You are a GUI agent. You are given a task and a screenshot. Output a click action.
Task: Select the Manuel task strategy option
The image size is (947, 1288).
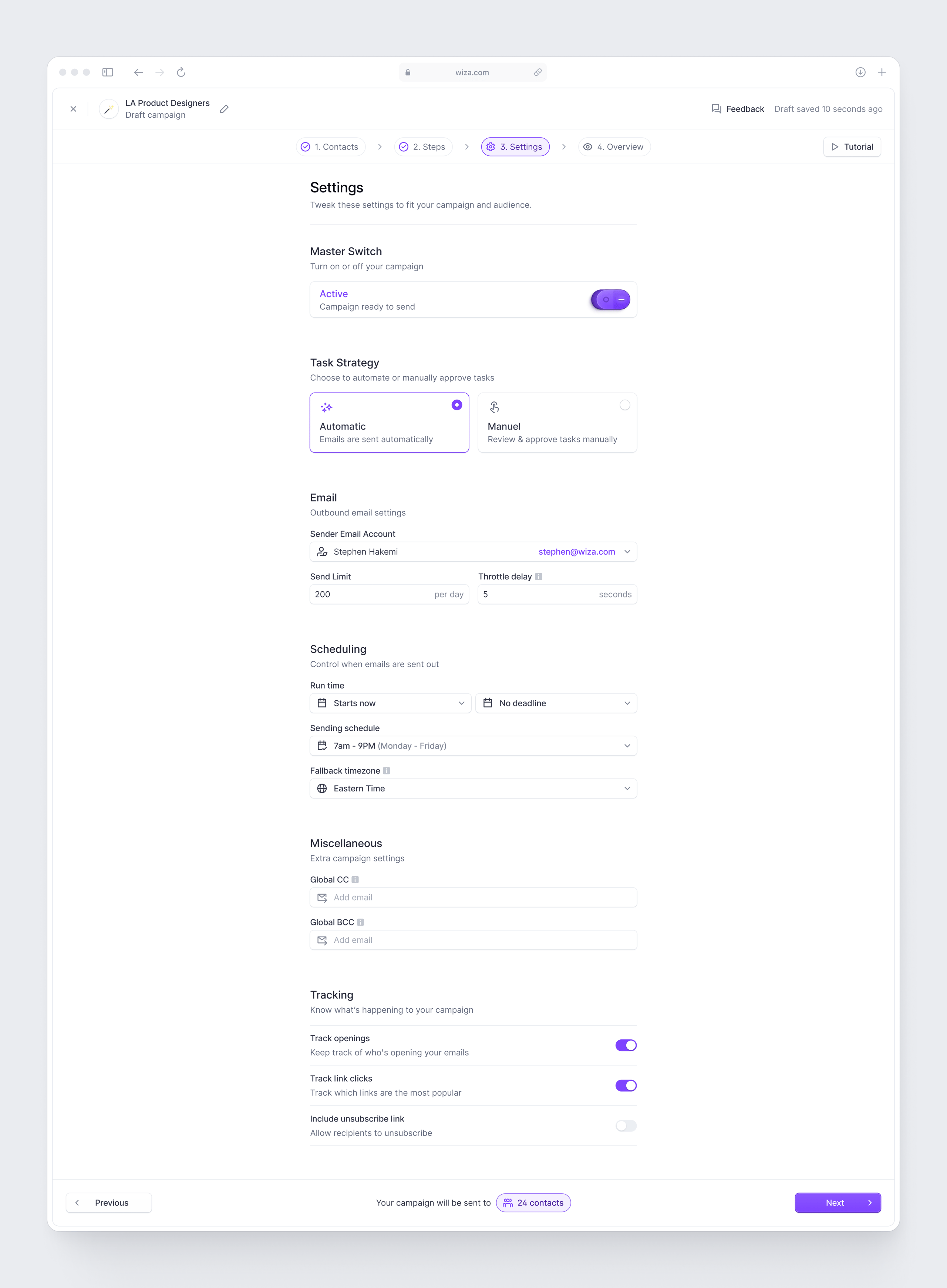tap(557, 423)
